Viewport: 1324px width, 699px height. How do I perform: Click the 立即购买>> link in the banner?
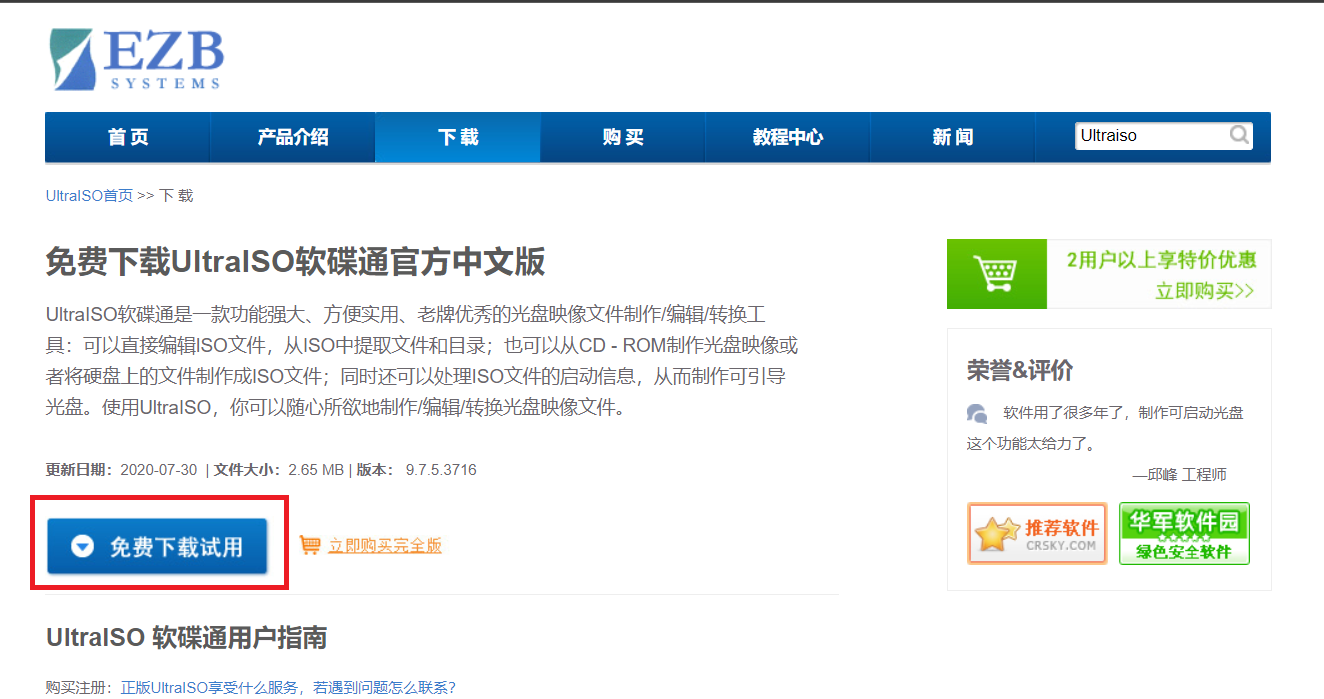1204,291
